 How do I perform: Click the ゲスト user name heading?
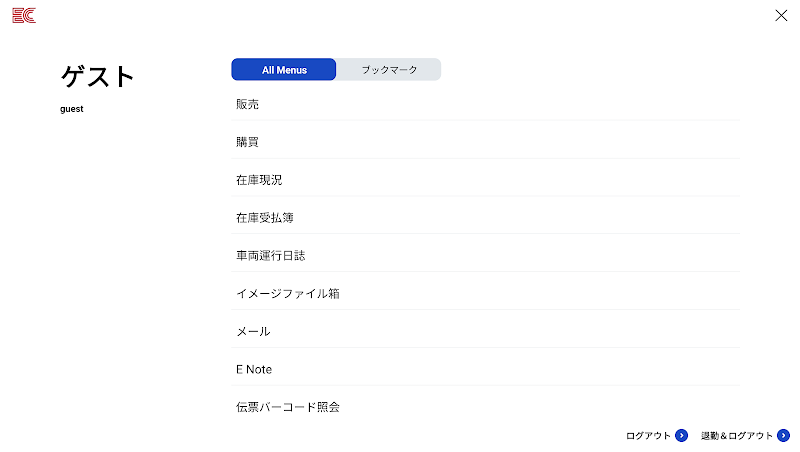[x=98, y=77]
